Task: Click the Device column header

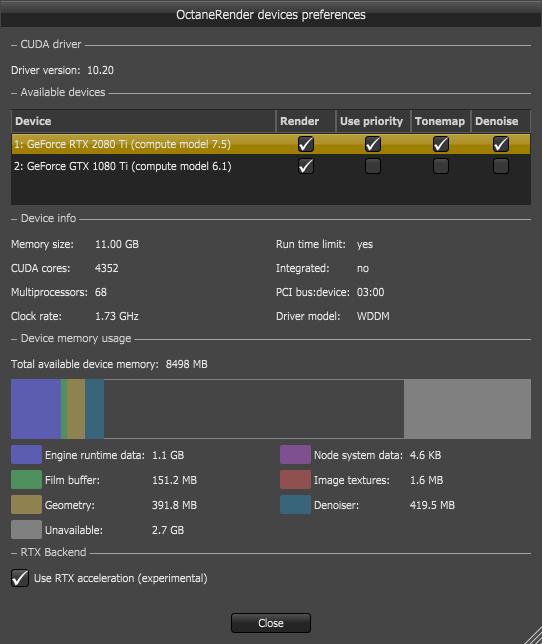Action: [143, 121]
